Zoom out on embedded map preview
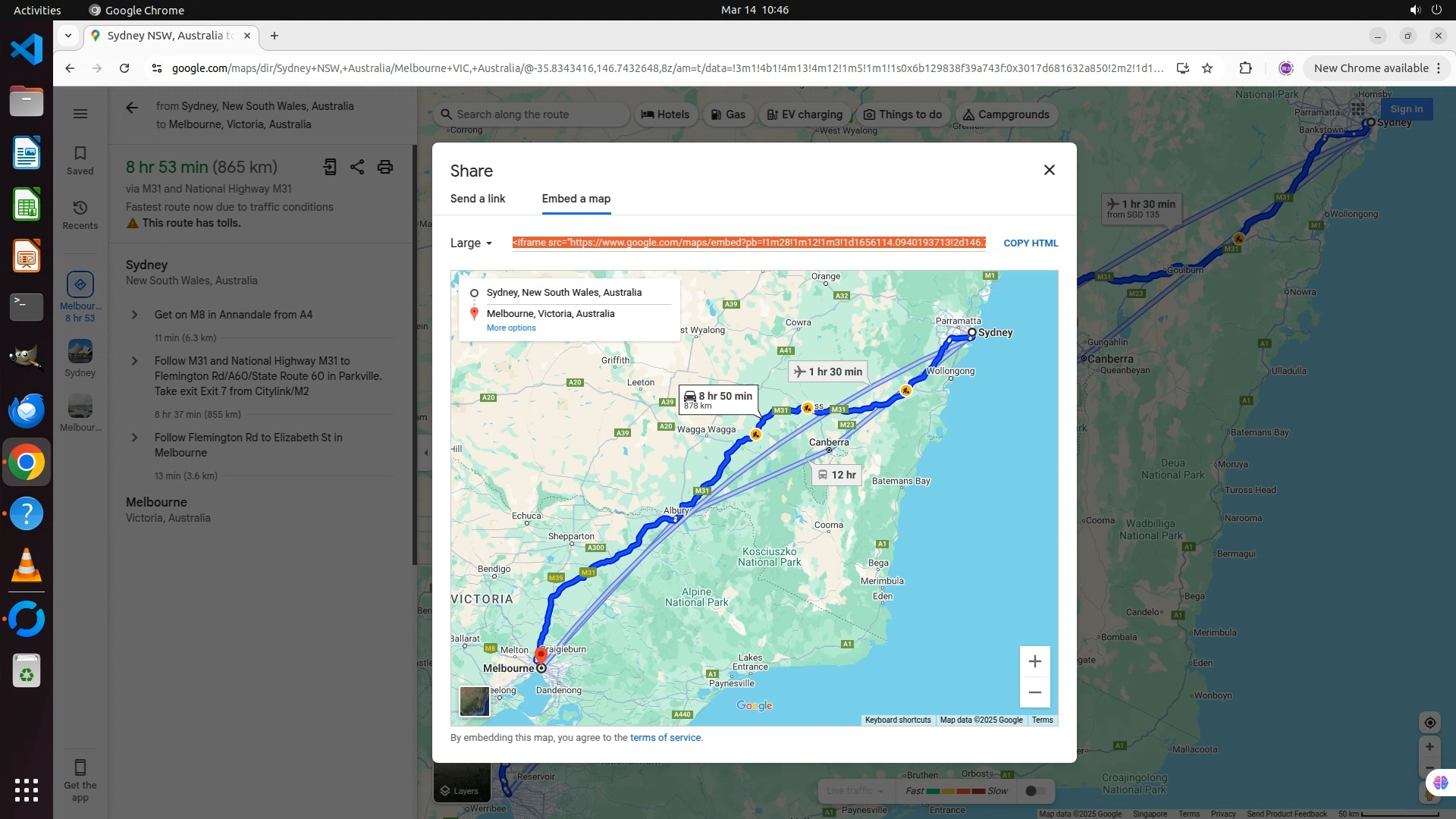 tap(1034, 692)
